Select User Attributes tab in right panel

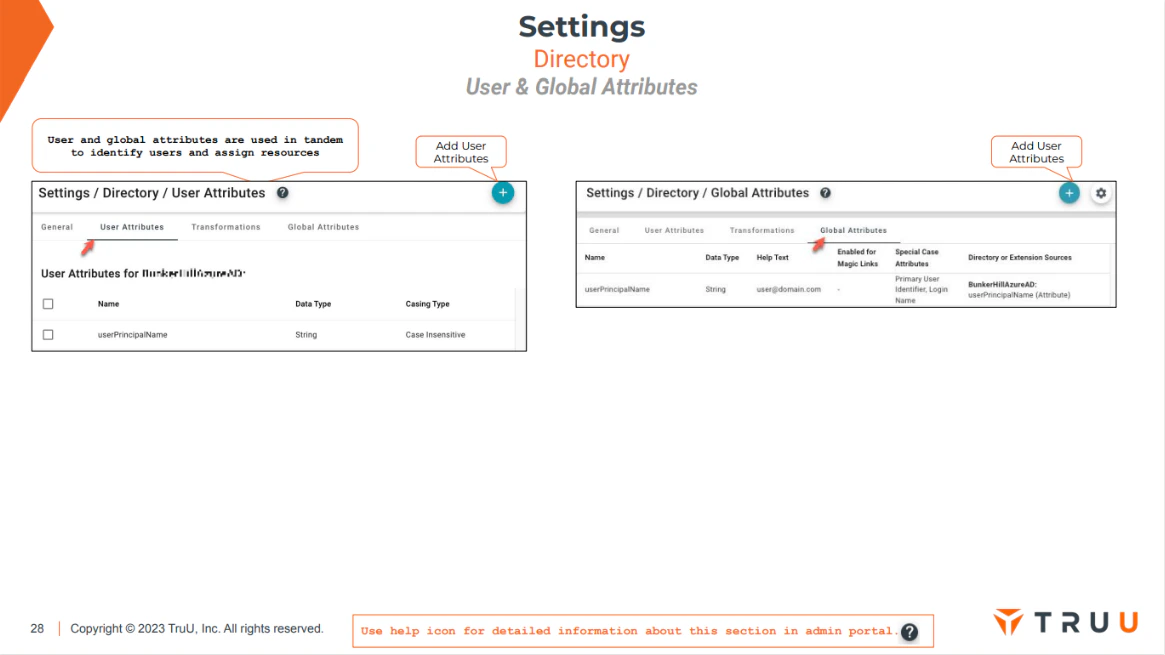[674, 230]
